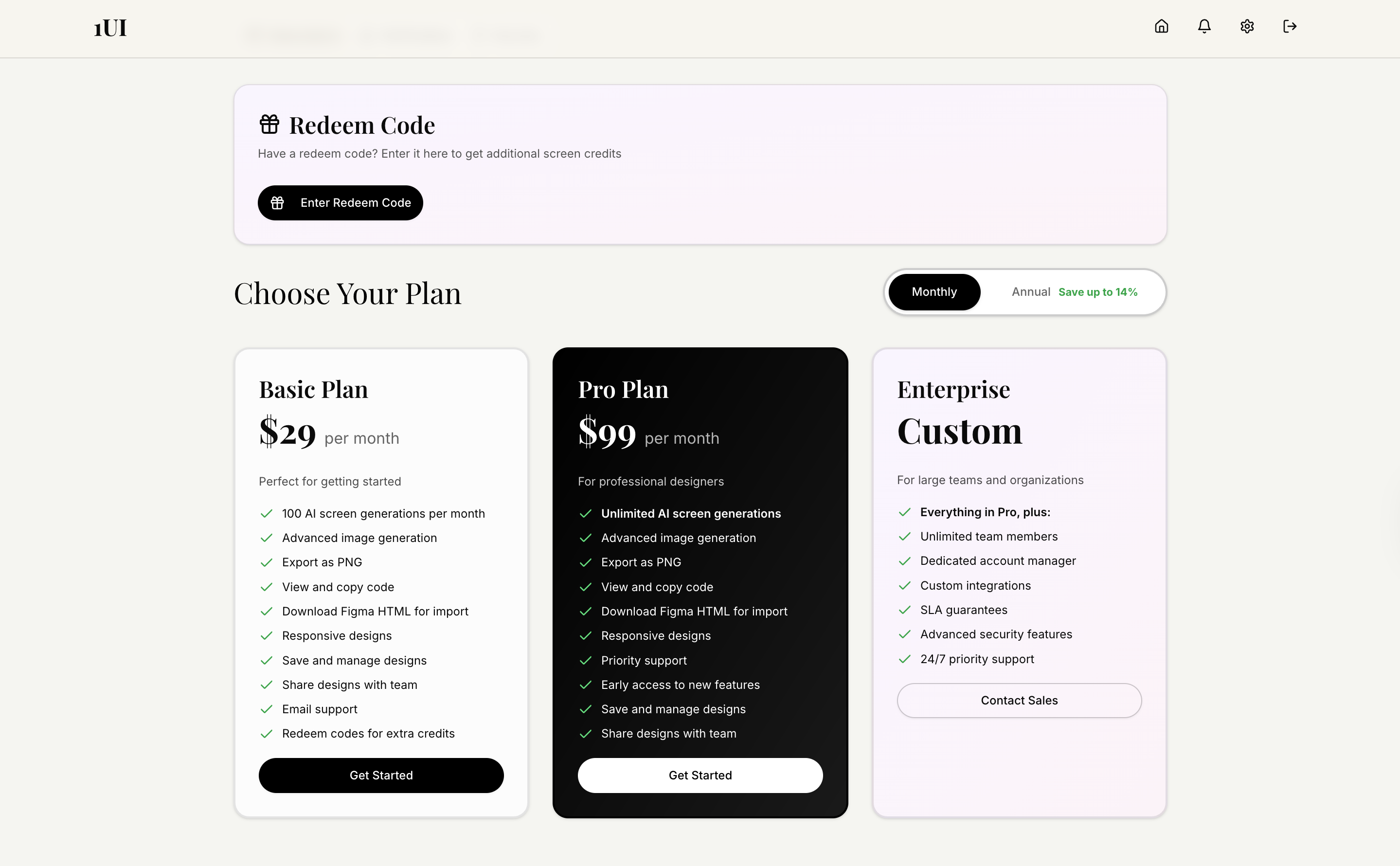This screenshot has width=1400, height=866.
Task: Open the middle navigation tab
Action: [407, 36]
